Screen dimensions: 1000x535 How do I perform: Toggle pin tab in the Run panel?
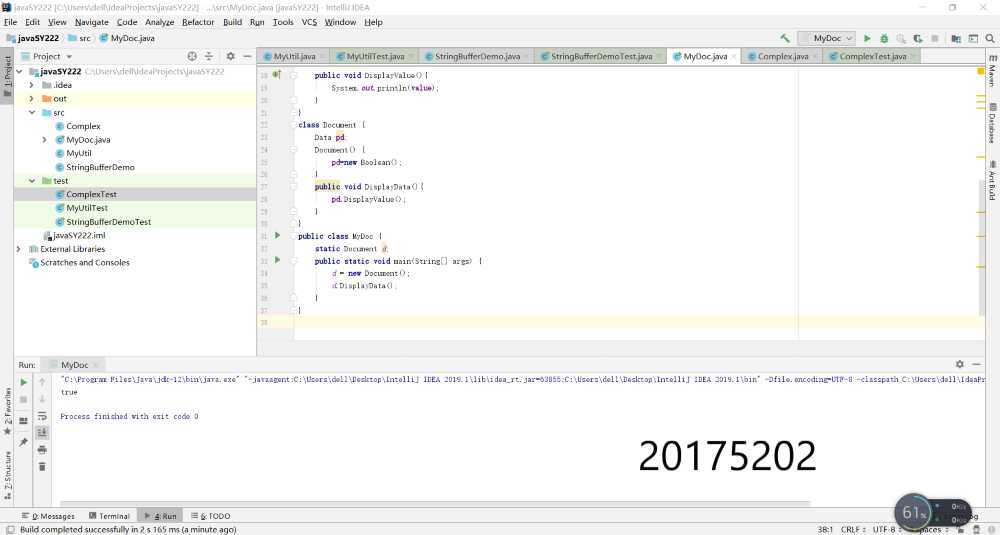23,442
